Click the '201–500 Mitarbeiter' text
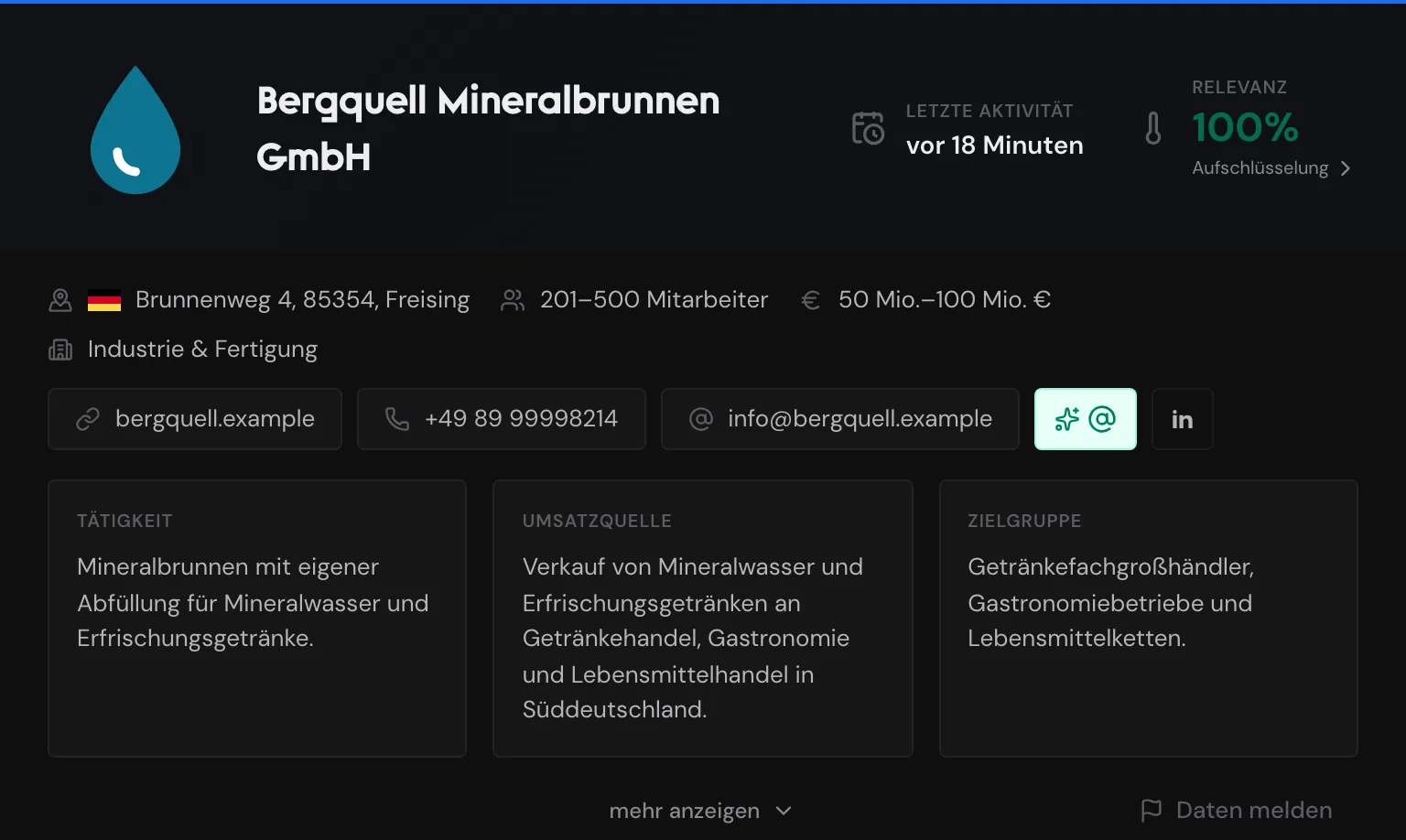The width and height of the screenshot is (1406, 840). pos(654,300)
